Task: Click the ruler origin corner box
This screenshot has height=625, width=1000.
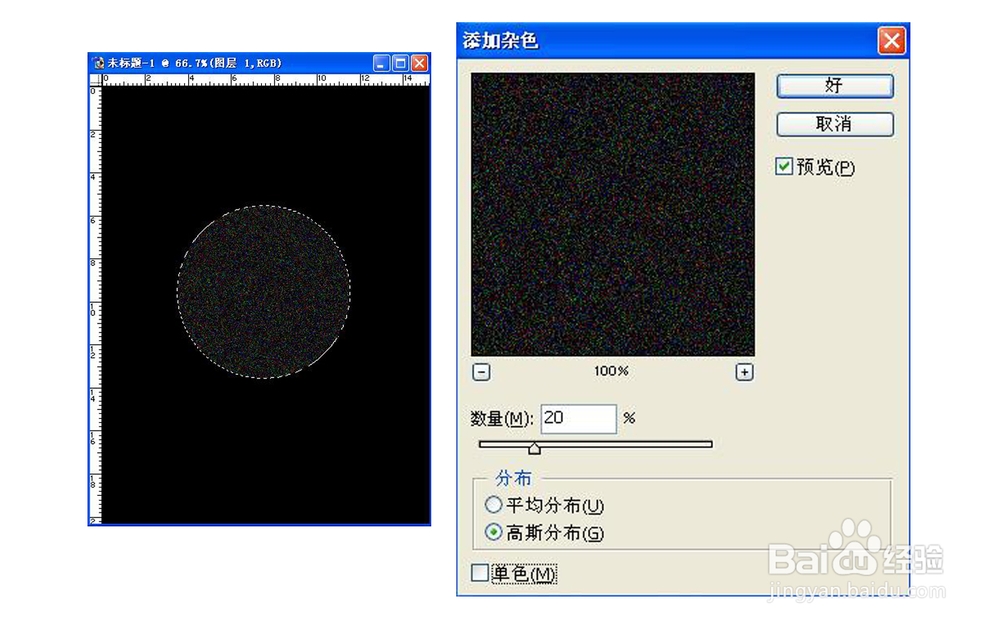Action: [95, 79]
